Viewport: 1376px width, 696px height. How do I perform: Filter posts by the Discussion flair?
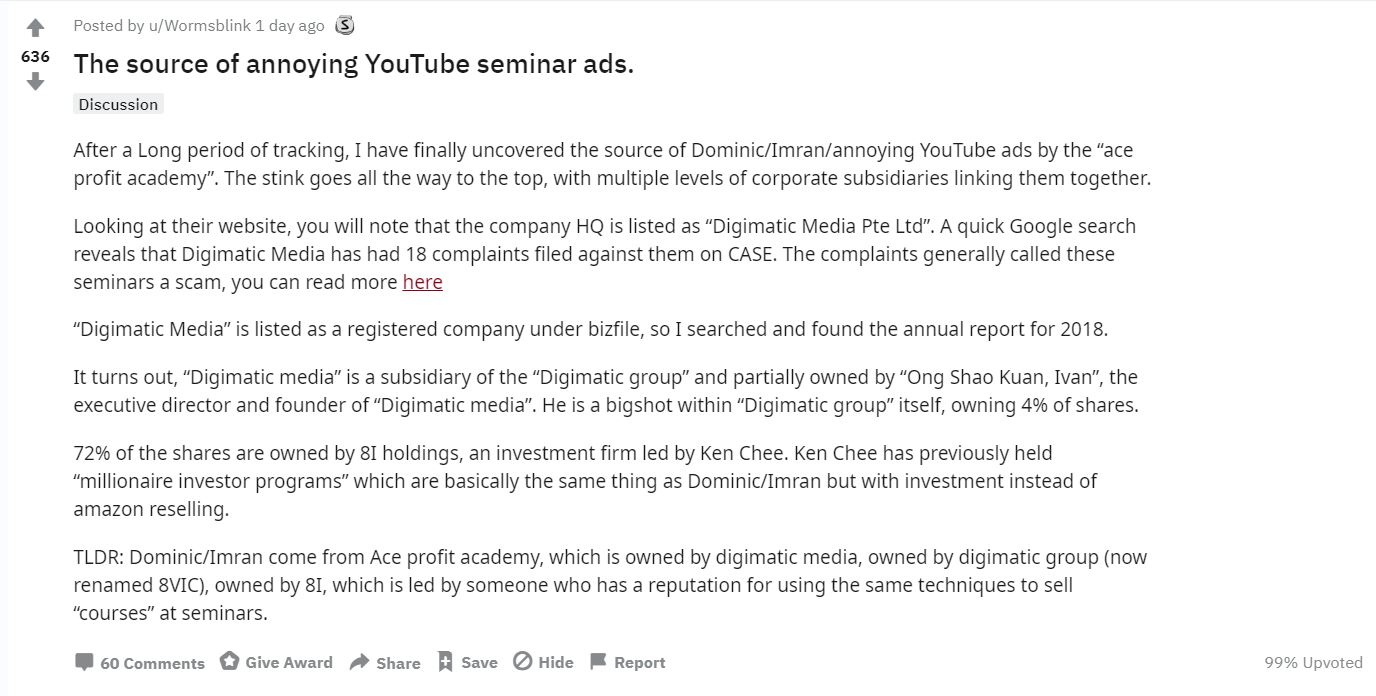pyautogui.click(x=118, y=104)
